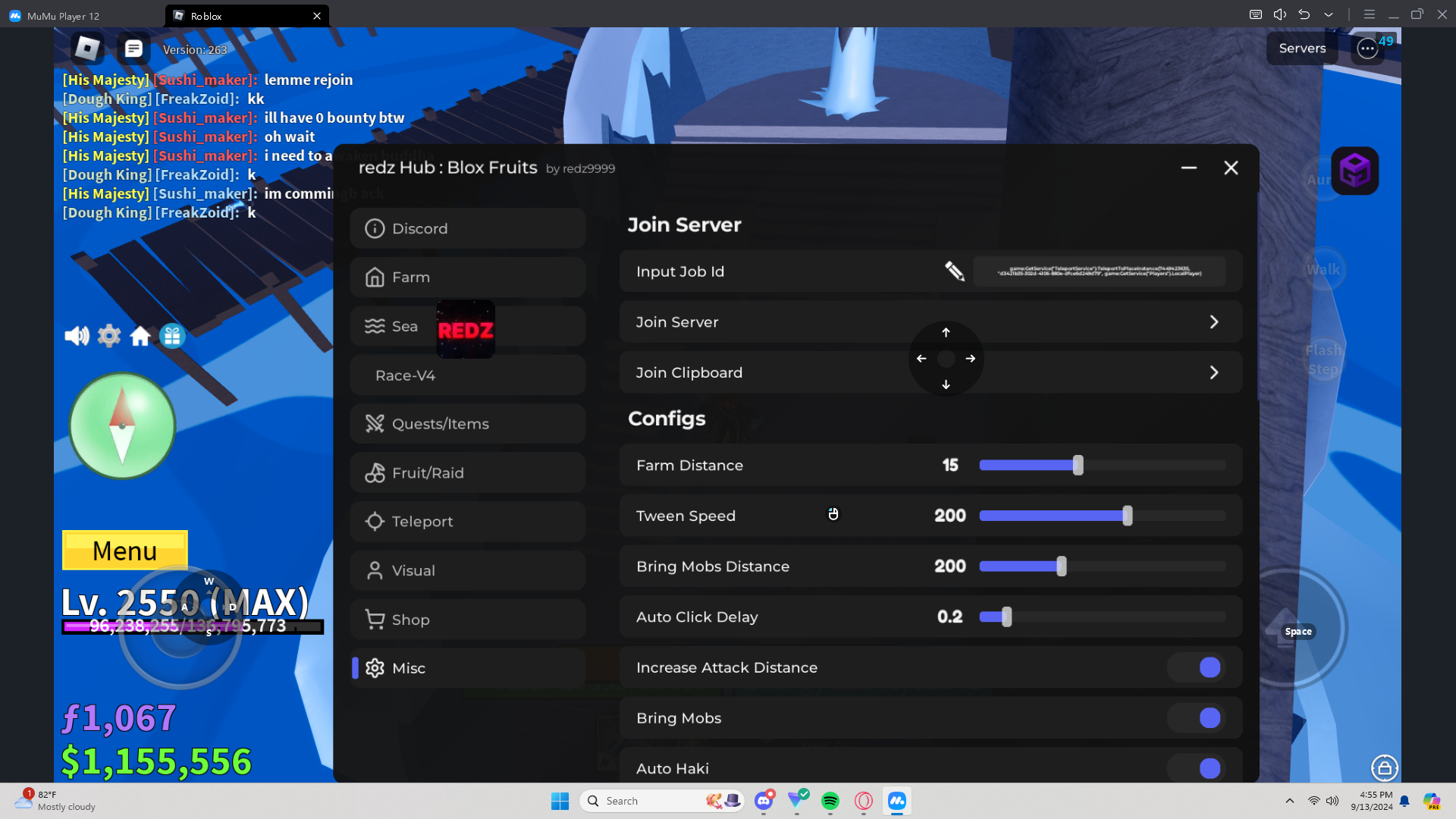Toggle the Auto Haki switch
This screenshot has height=819, width=1456.
pyautogui.click(x=1197, y=768)
